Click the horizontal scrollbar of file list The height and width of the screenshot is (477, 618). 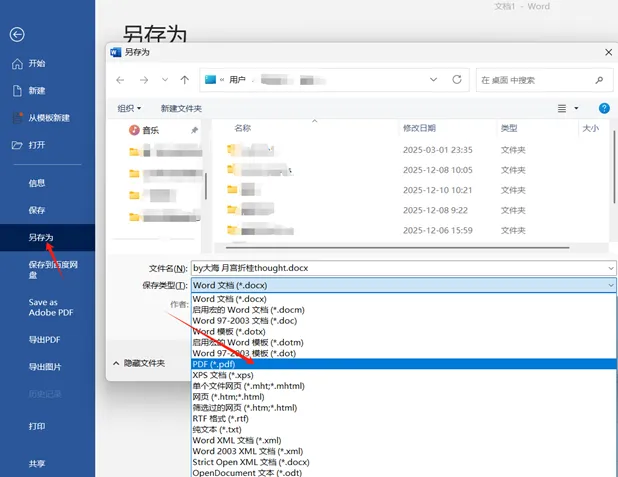tap(397, 248)
